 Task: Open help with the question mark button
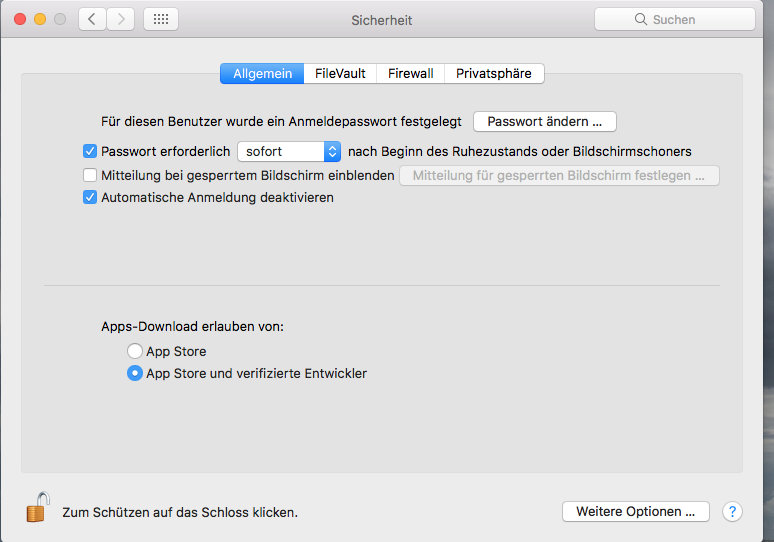(732, 512)
